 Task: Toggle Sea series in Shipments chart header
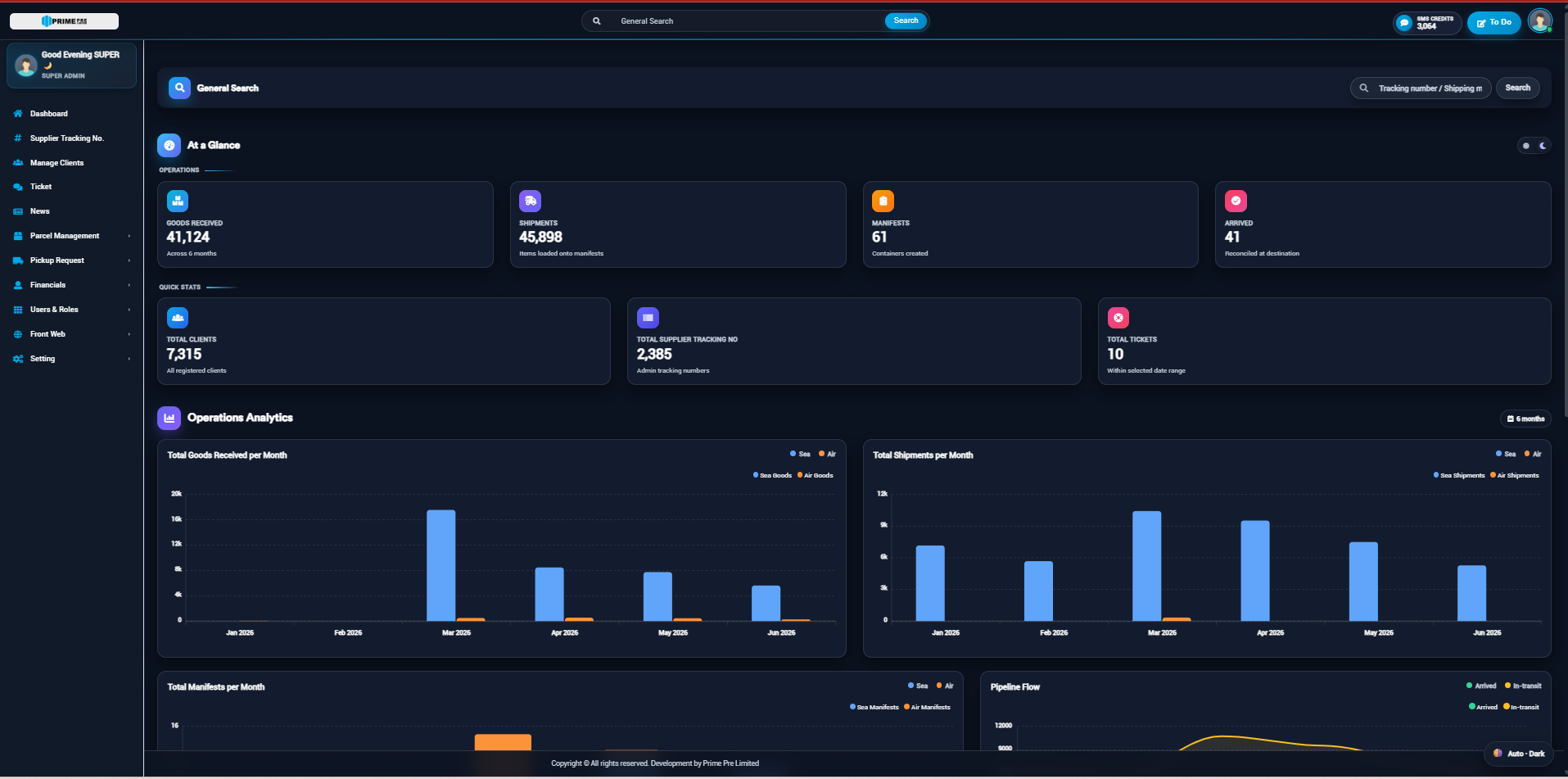pos(1506,454)
